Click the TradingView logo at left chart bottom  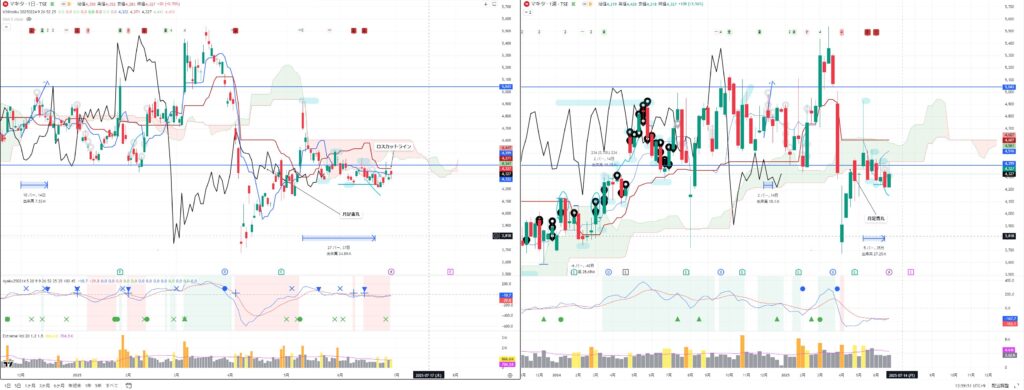coord(8,365)
